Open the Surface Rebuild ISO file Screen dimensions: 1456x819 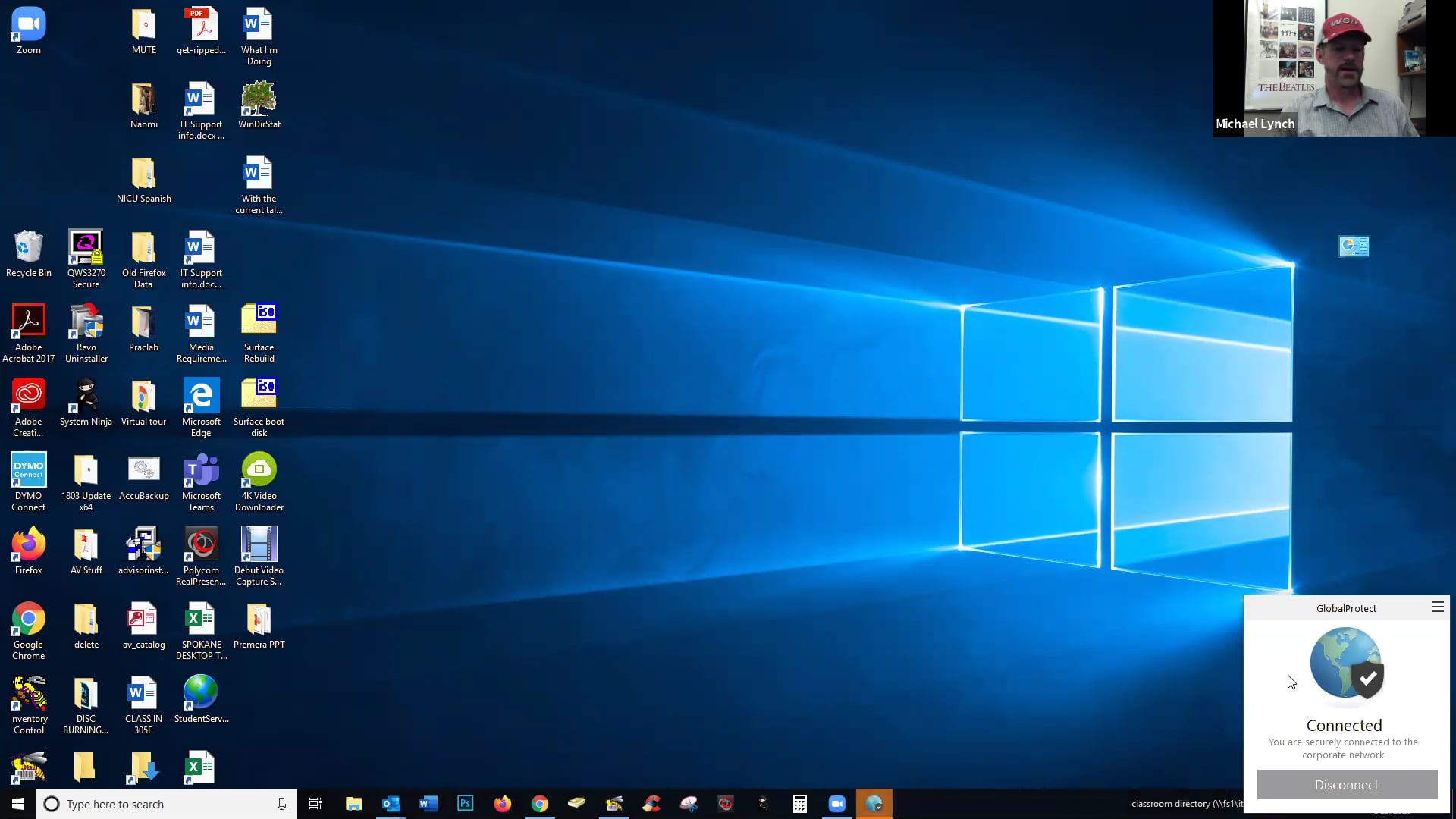coord(259,334)
